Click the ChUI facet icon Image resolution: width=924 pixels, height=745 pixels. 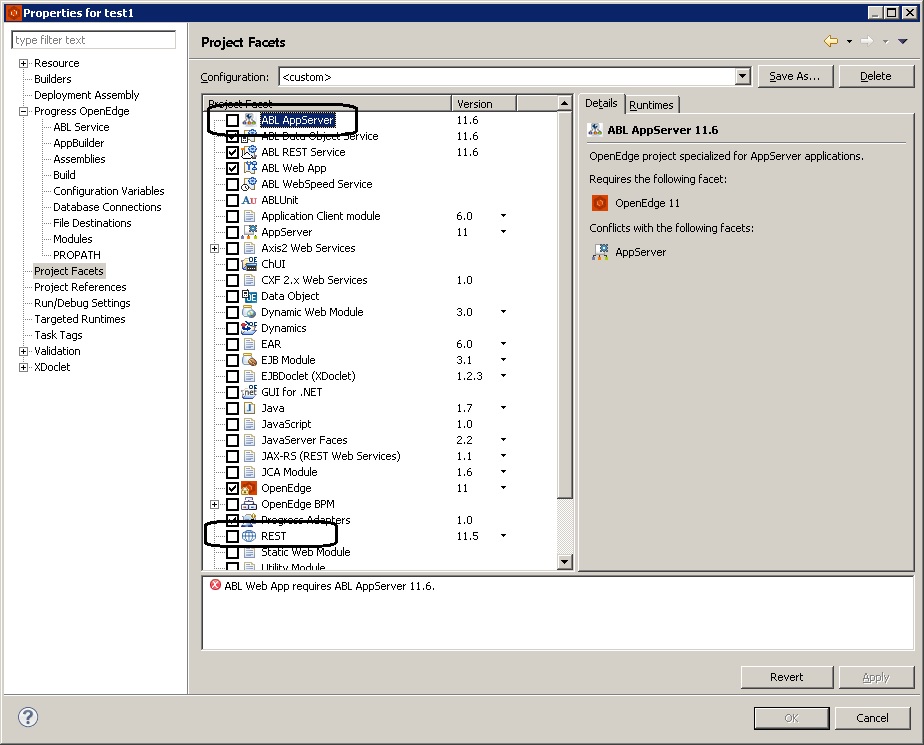click(249, 263)
